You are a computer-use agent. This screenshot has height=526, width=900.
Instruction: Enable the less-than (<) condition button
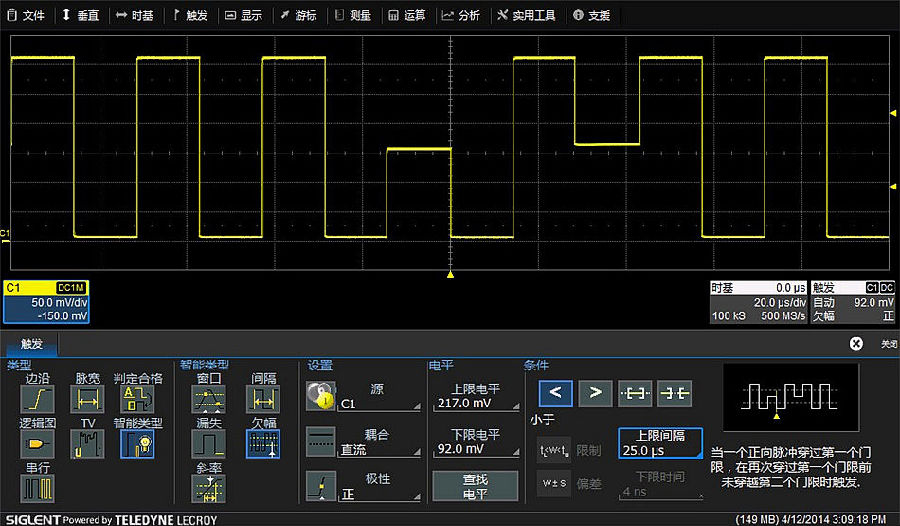556,393
